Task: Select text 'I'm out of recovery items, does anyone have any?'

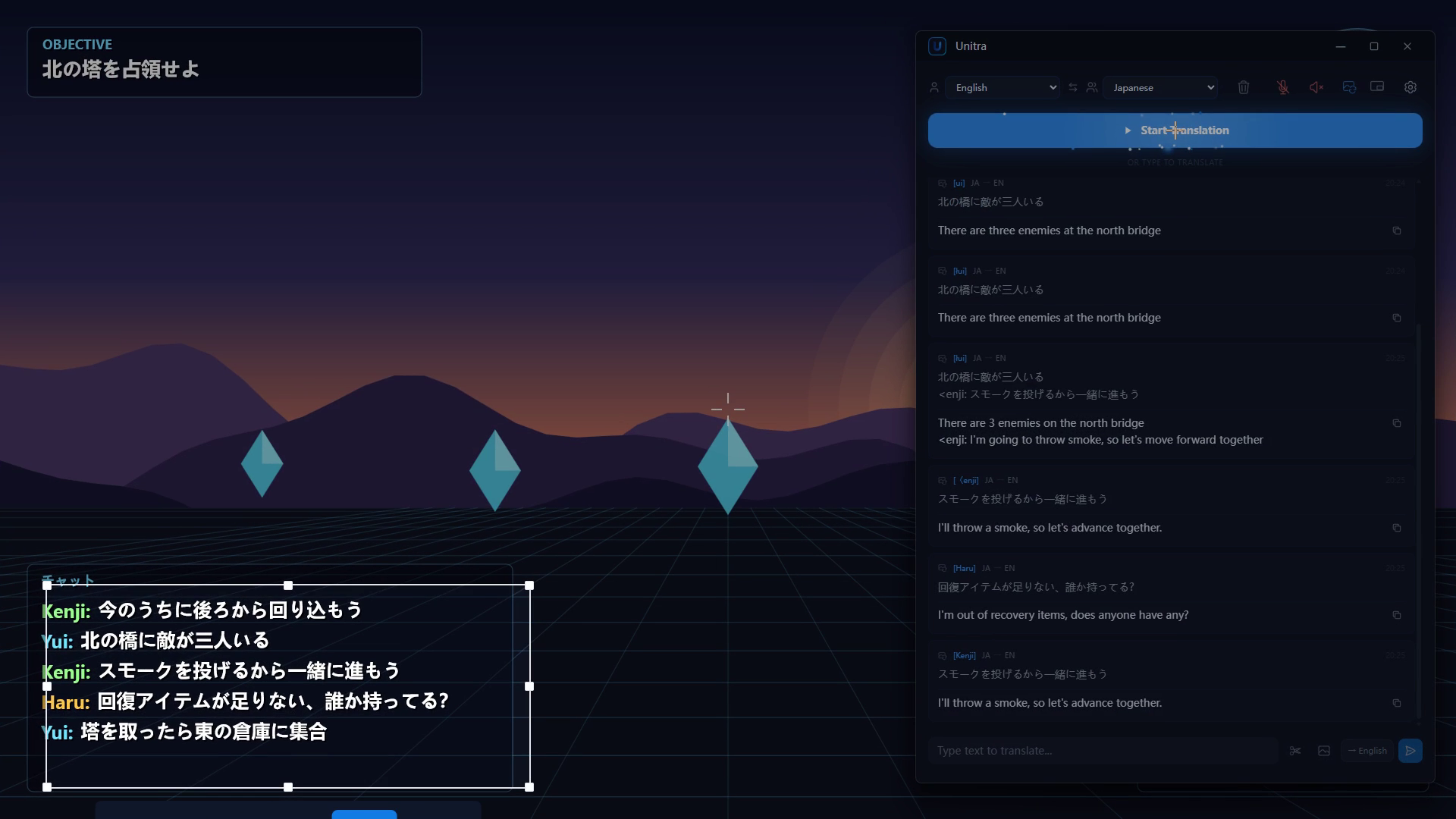Action: [x=1062, y=615]
